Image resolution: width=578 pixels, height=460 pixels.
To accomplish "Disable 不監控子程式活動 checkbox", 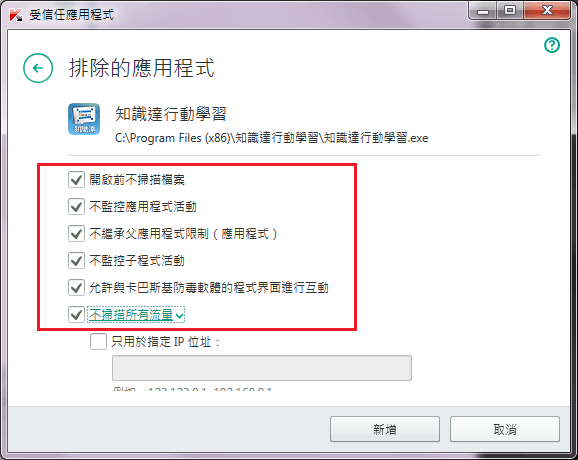I will click(76, 261).
